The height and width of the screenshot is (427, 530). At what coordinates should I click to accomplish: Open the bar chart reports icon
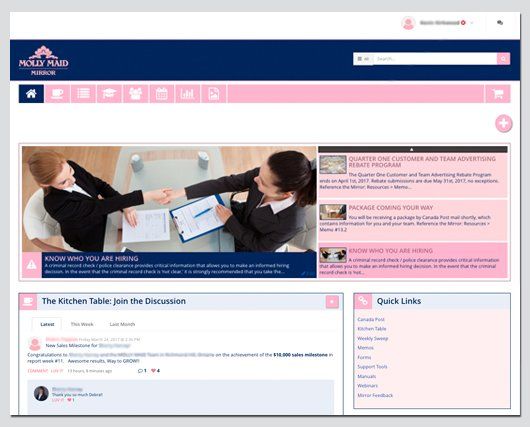pos(188,94)
